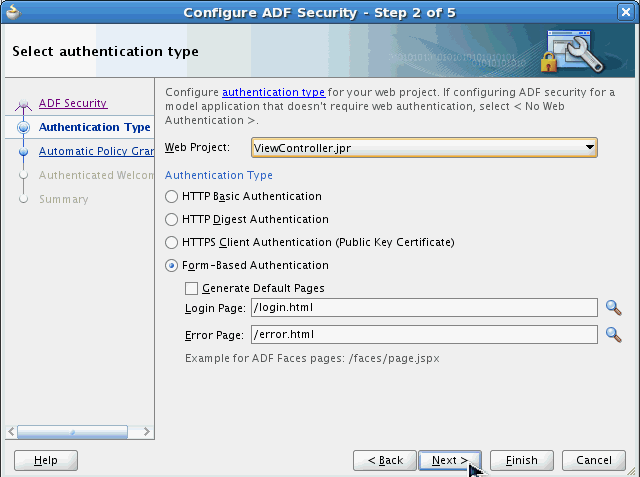Select the current Authentication Type step
The image size is (640, 477).
[x=94, y=127]
